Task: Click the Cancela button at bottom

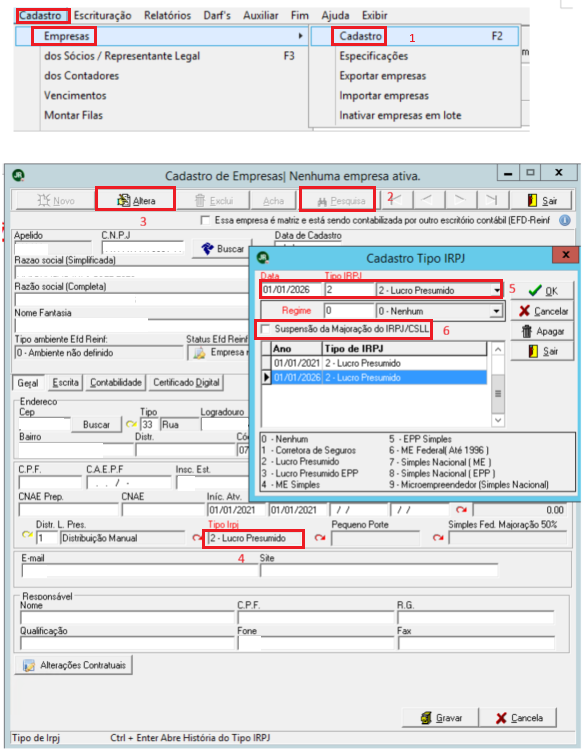Action: [x=519, y=717]
